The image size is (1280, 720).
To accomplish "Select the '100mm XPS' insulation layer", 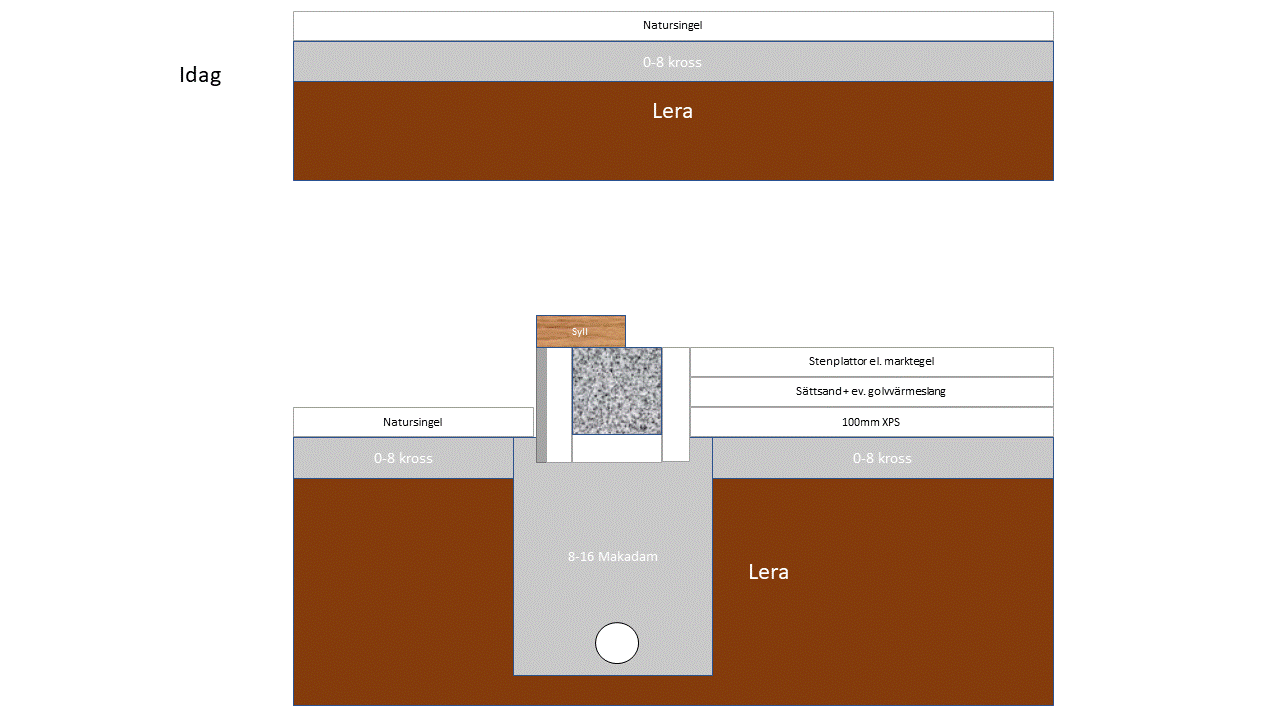I will (x=872, y=422).
